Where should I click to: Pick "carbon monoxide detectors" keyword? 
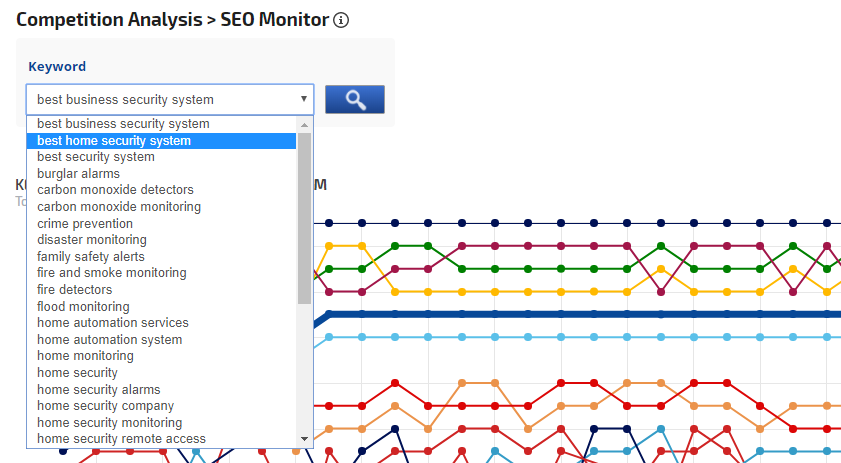[115, 190]
